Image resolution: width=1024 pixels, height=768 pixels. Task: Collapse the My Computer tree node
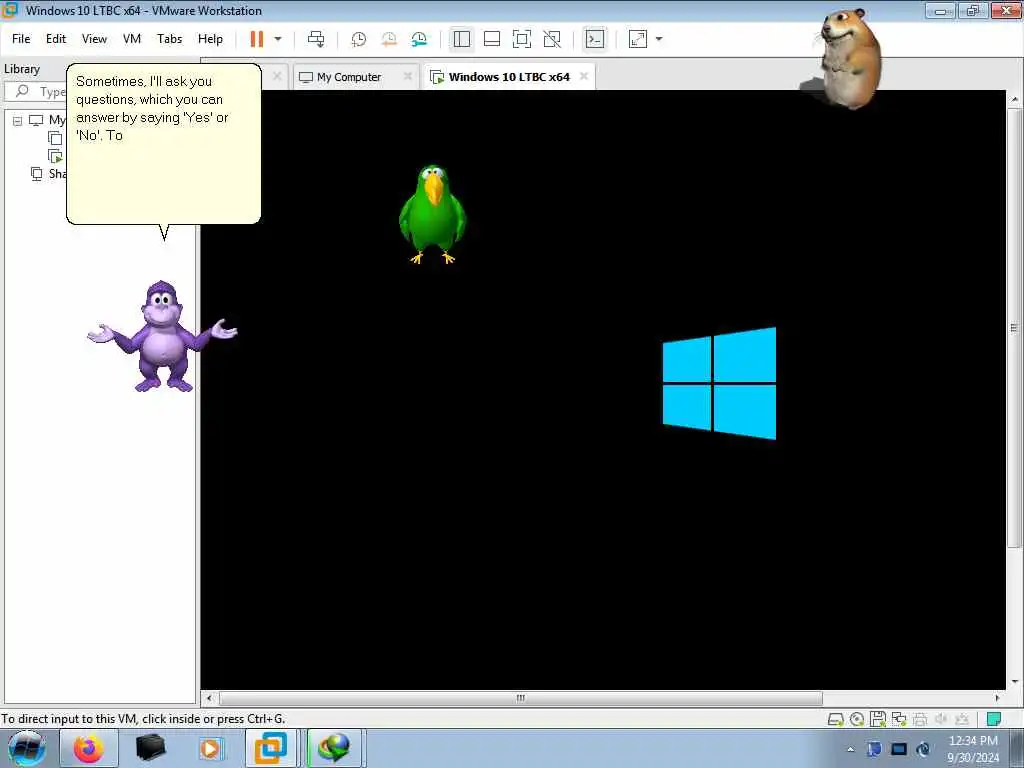coord(18,121)
